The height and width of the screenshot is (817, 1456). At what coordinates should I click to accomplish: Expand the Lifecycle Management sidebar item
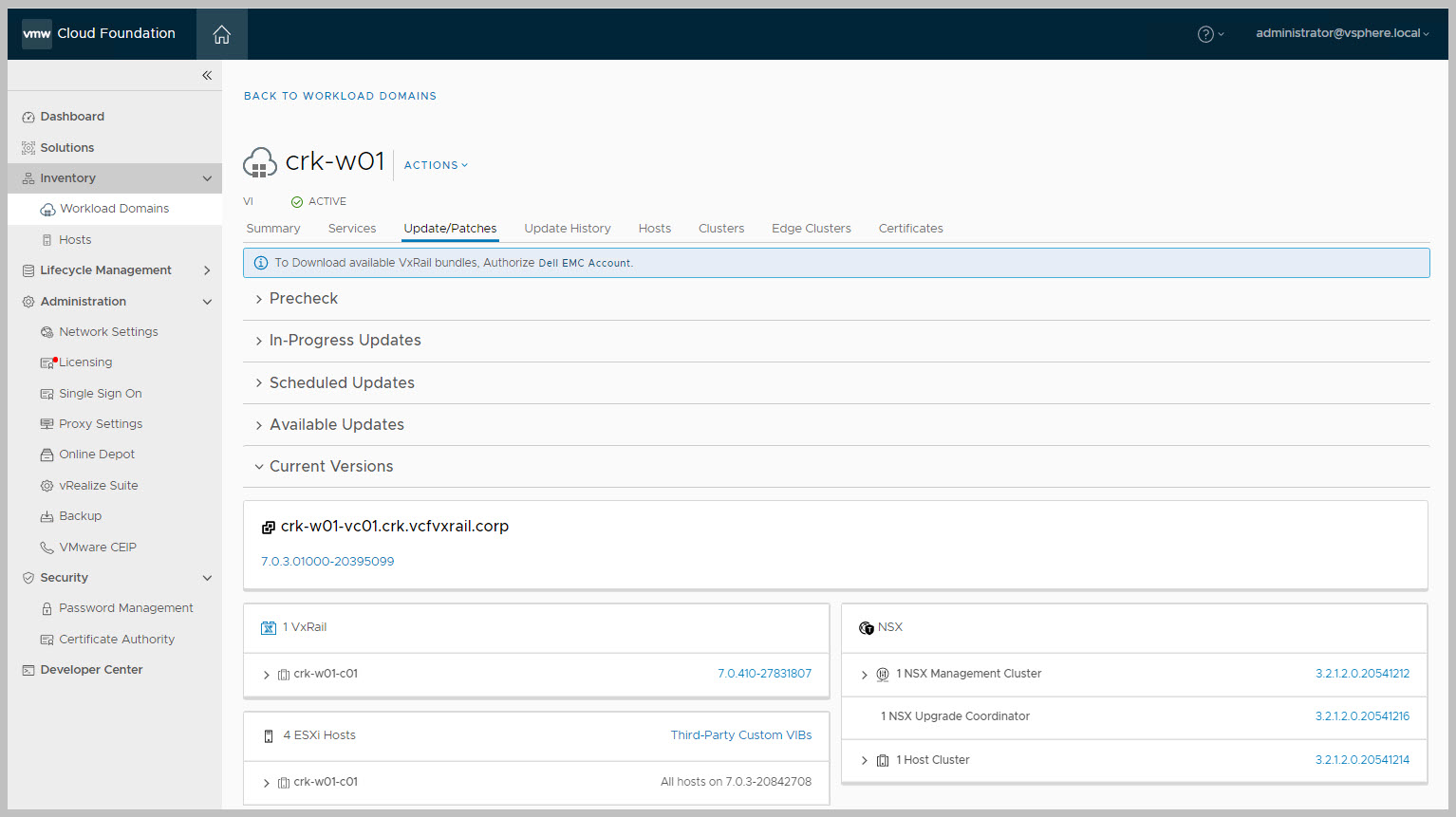click(207, 270)
